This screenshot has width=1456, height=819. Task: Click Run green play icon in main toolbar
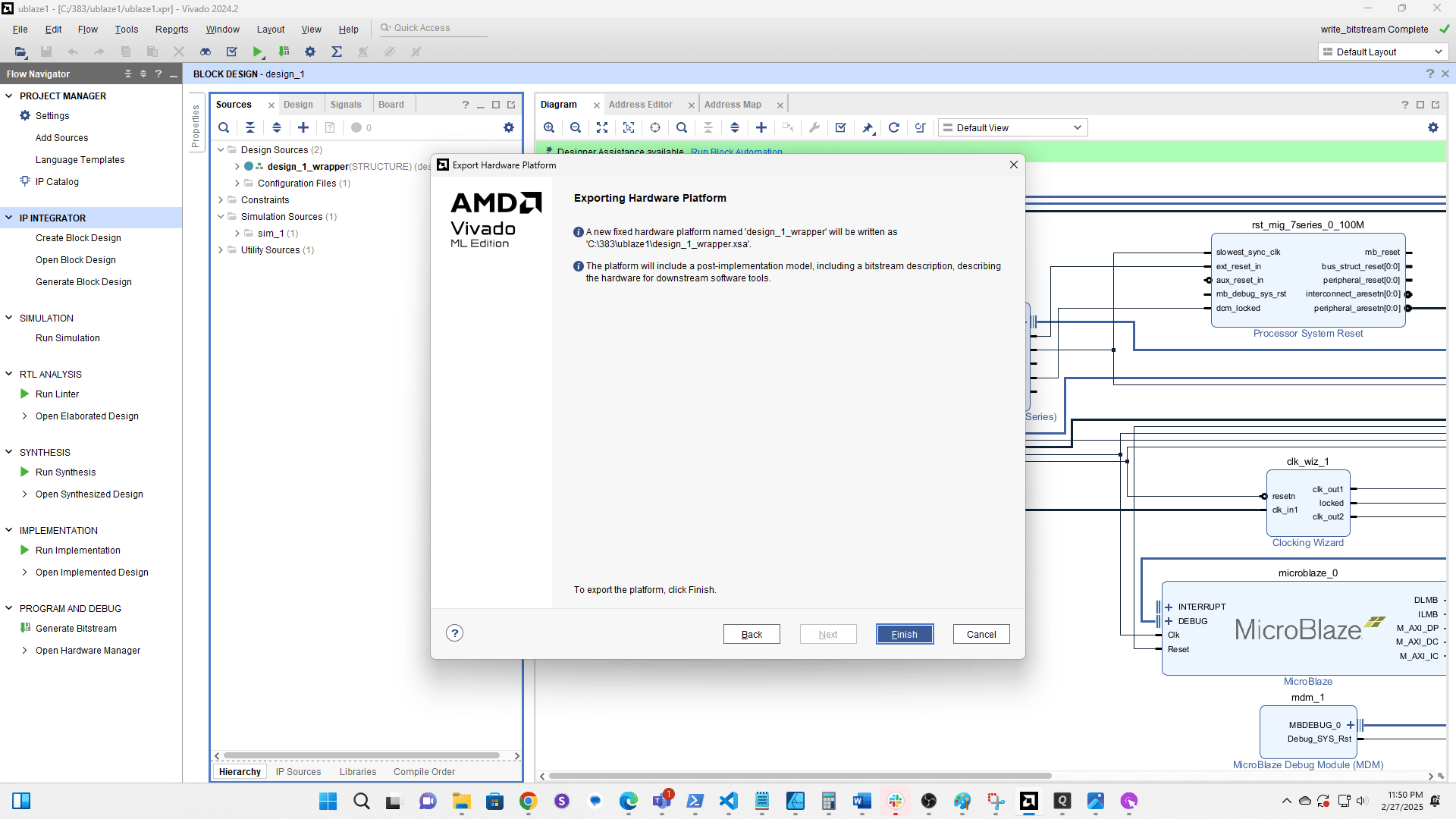click(x=257, y=52)
